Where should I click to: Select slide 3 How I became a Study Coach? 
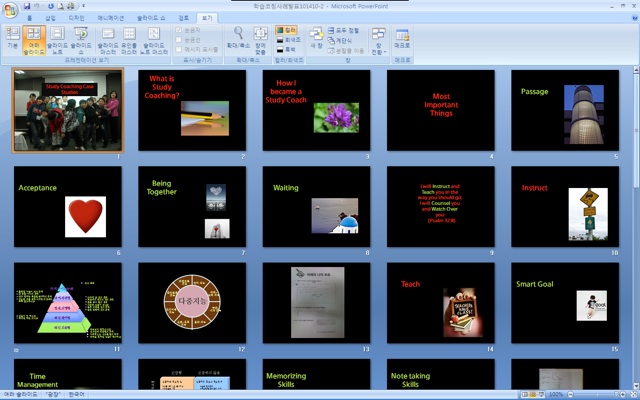point(316,110)
